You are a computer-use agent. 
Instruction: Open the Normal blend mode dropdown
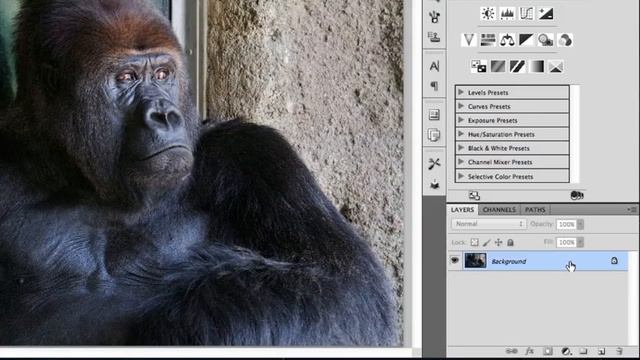coord(489,224)
